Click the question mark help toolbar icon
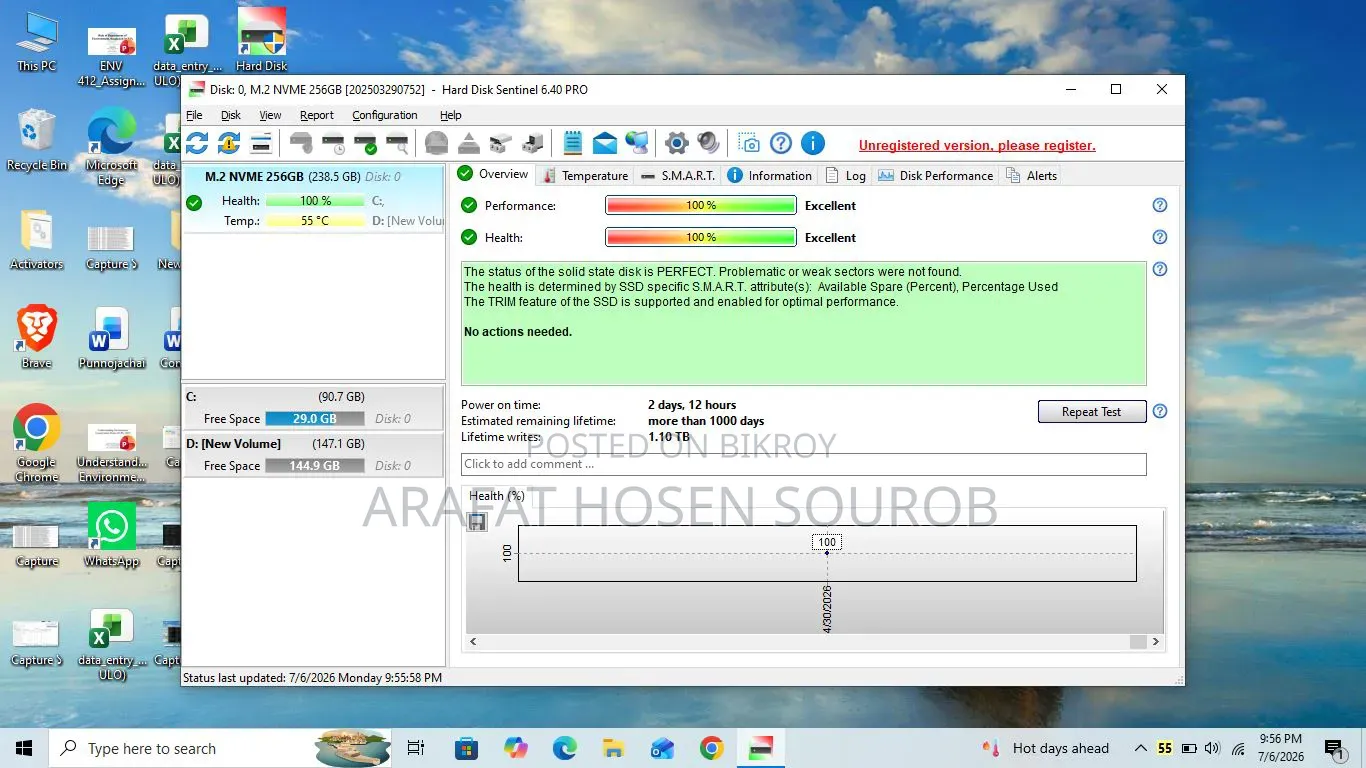Viewport: 1366px width, 768px height. point(781,143)
